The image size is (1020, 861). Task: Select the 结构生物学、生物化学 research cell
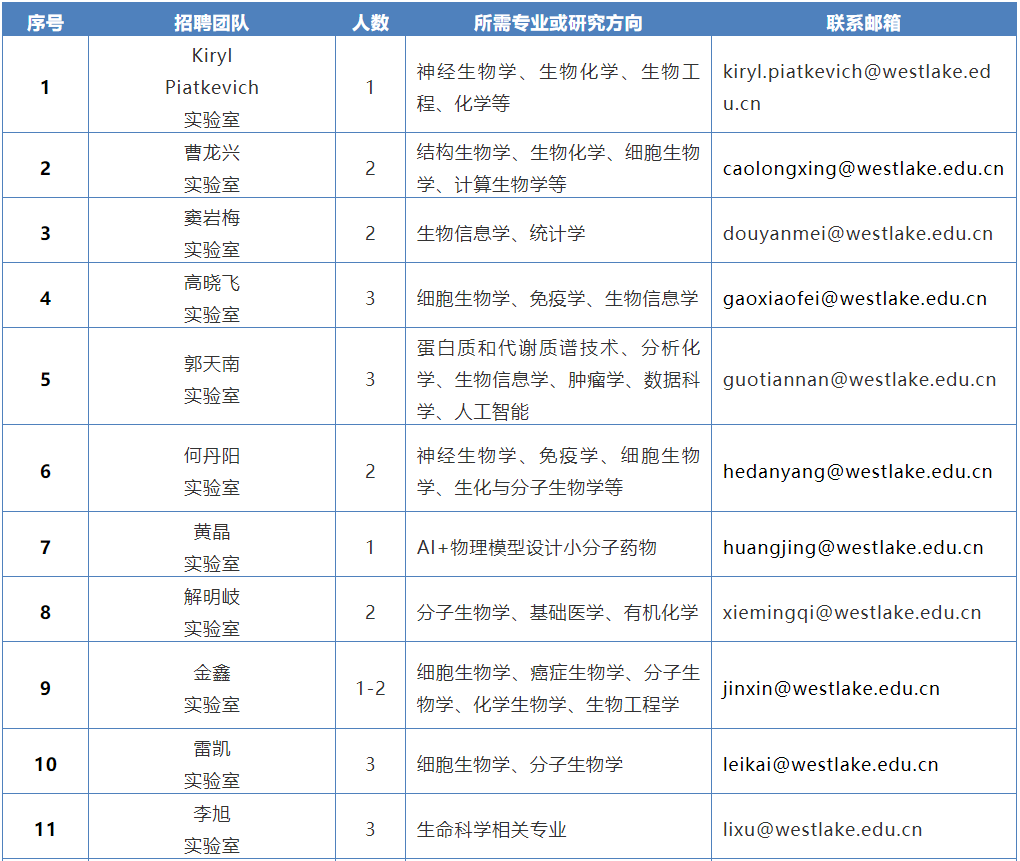(x=558, y=165)
